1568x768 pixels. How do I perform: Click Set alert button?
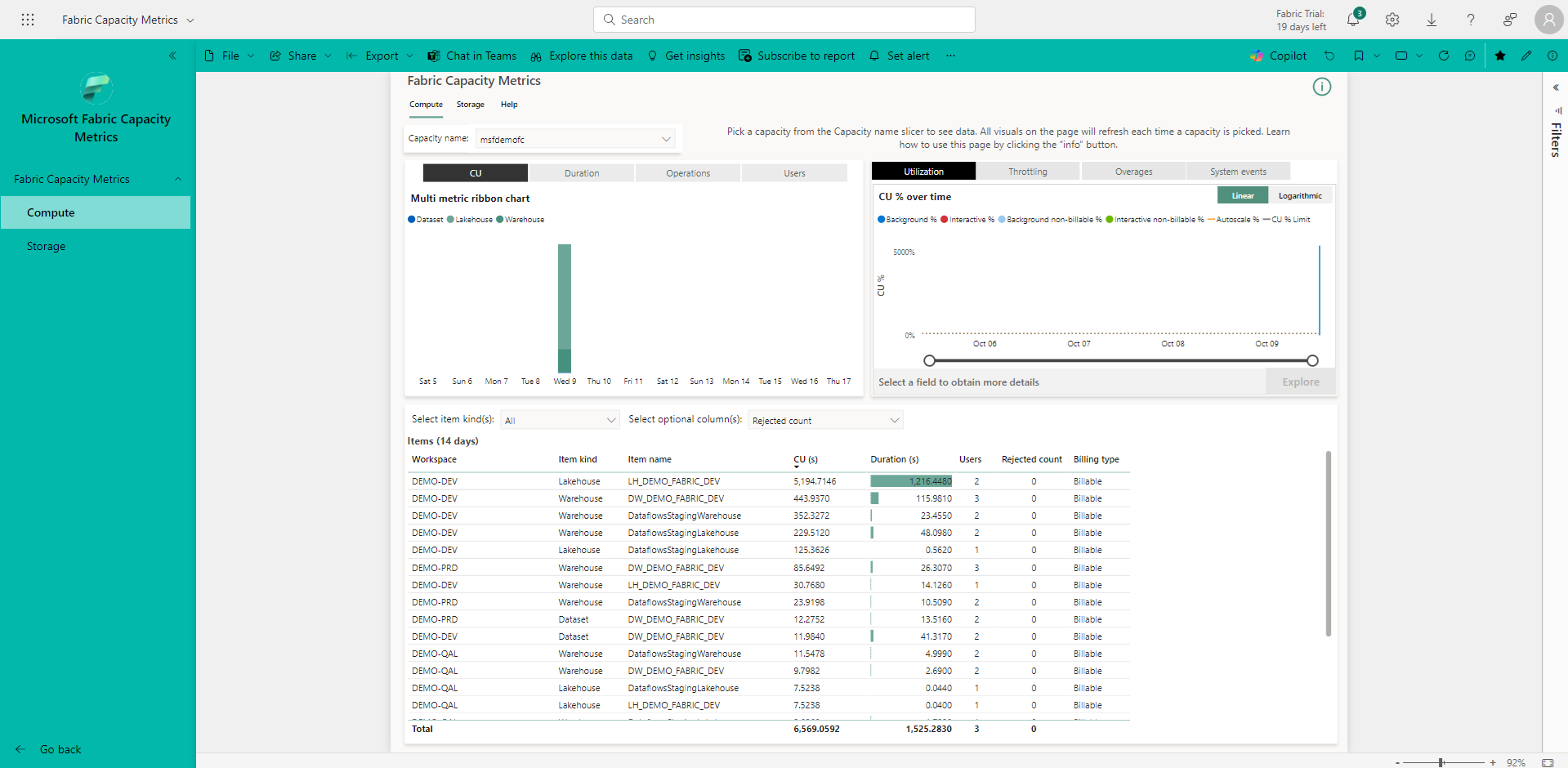(899, 56)
